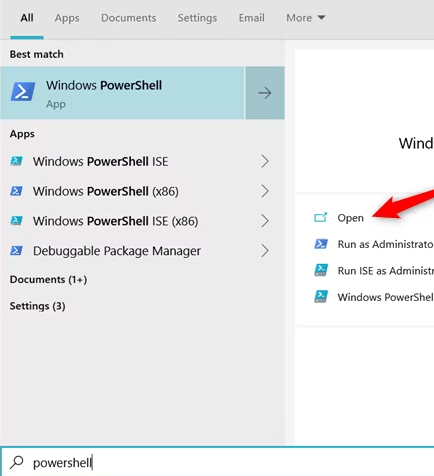This screenshot has height=476, width=434.
Task: Click the magnifier icon in search box
Action: click(17, 462)
